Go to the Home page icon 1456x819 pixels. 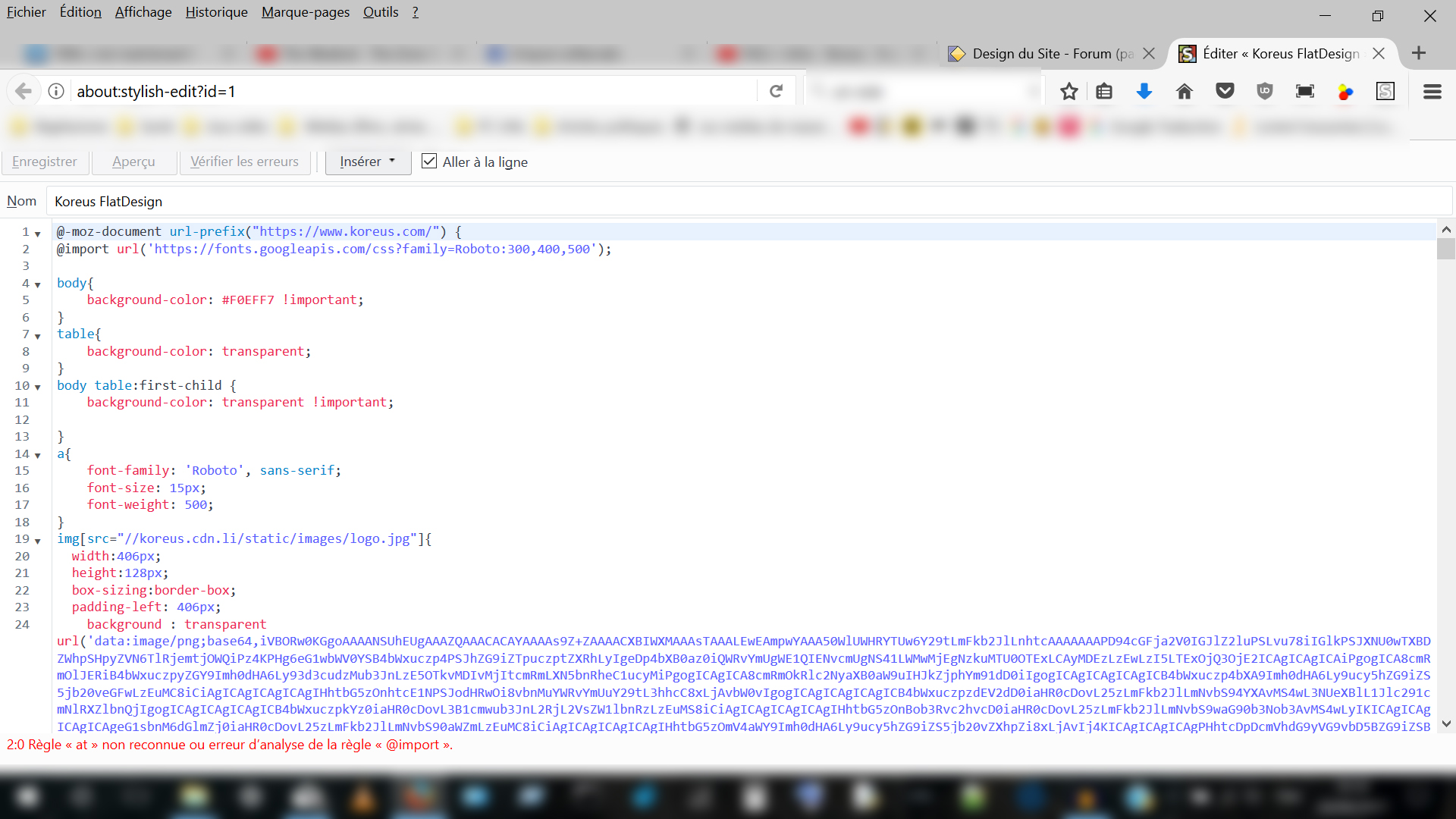[x=1184, y=92]
